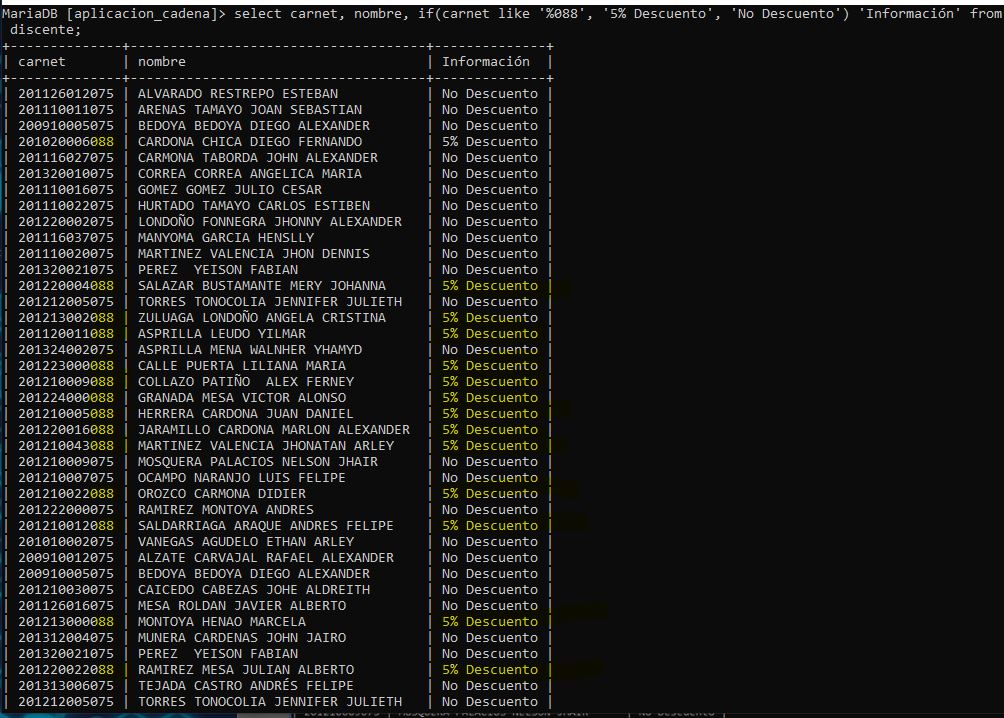Click '5% Descuento' for ZULUAGA LONDOÑO row
Viewport: 1004px width, 718px height.
point(489,318)
